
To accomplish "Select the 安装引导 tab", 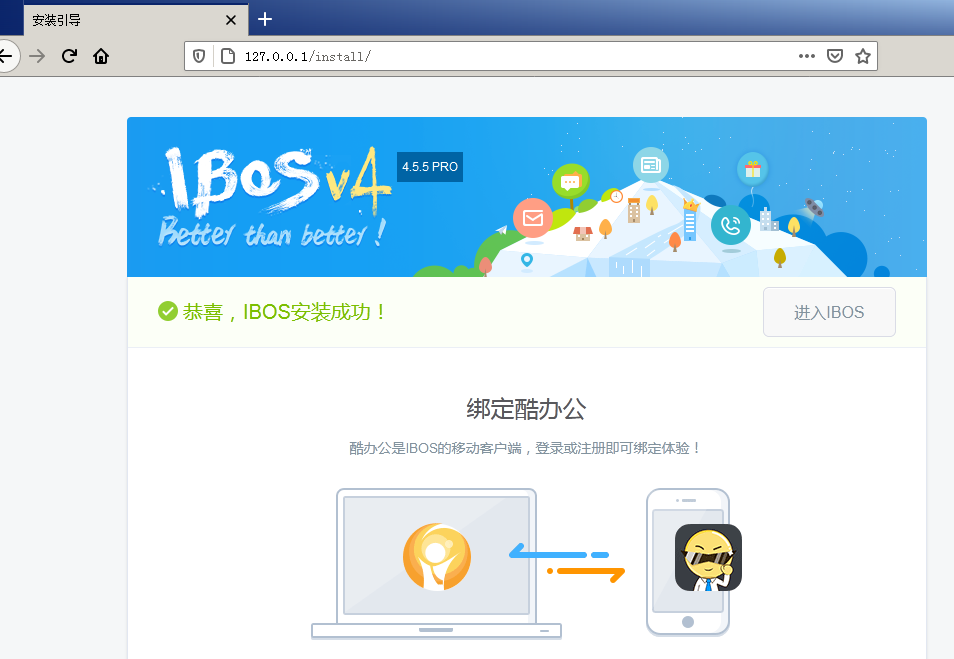I will tap(136, 20).
